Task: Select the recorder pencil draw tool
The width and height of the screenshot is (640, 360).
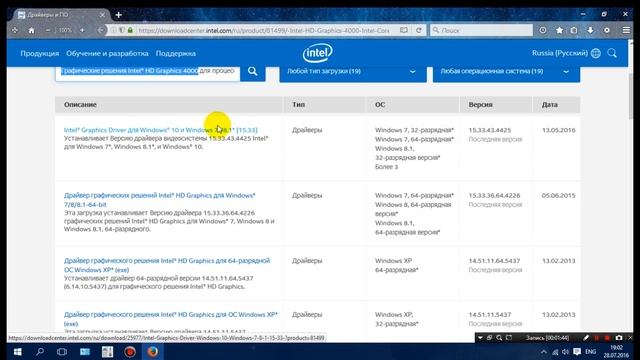Action: [586, 338]
